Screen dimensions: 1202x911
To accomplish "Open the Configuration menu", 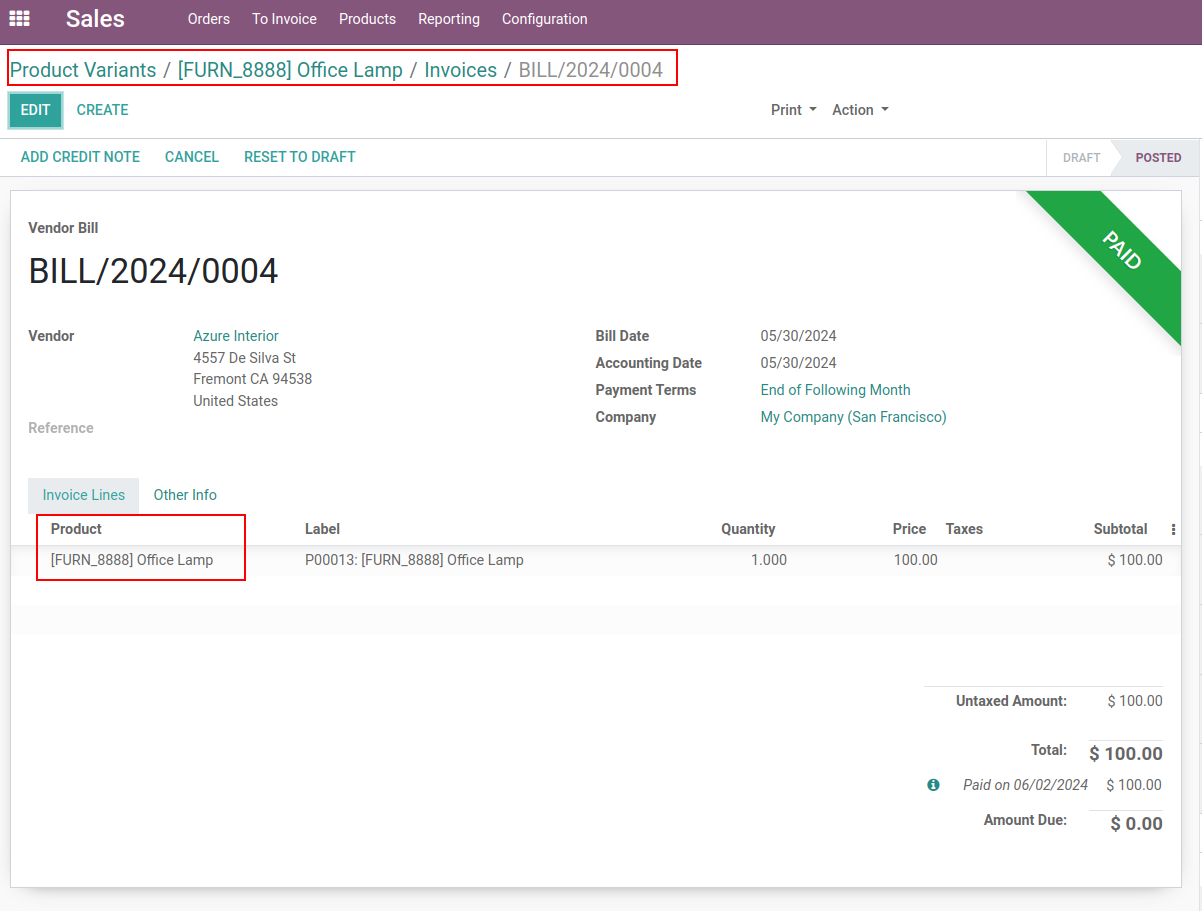I will coord(544,19).
